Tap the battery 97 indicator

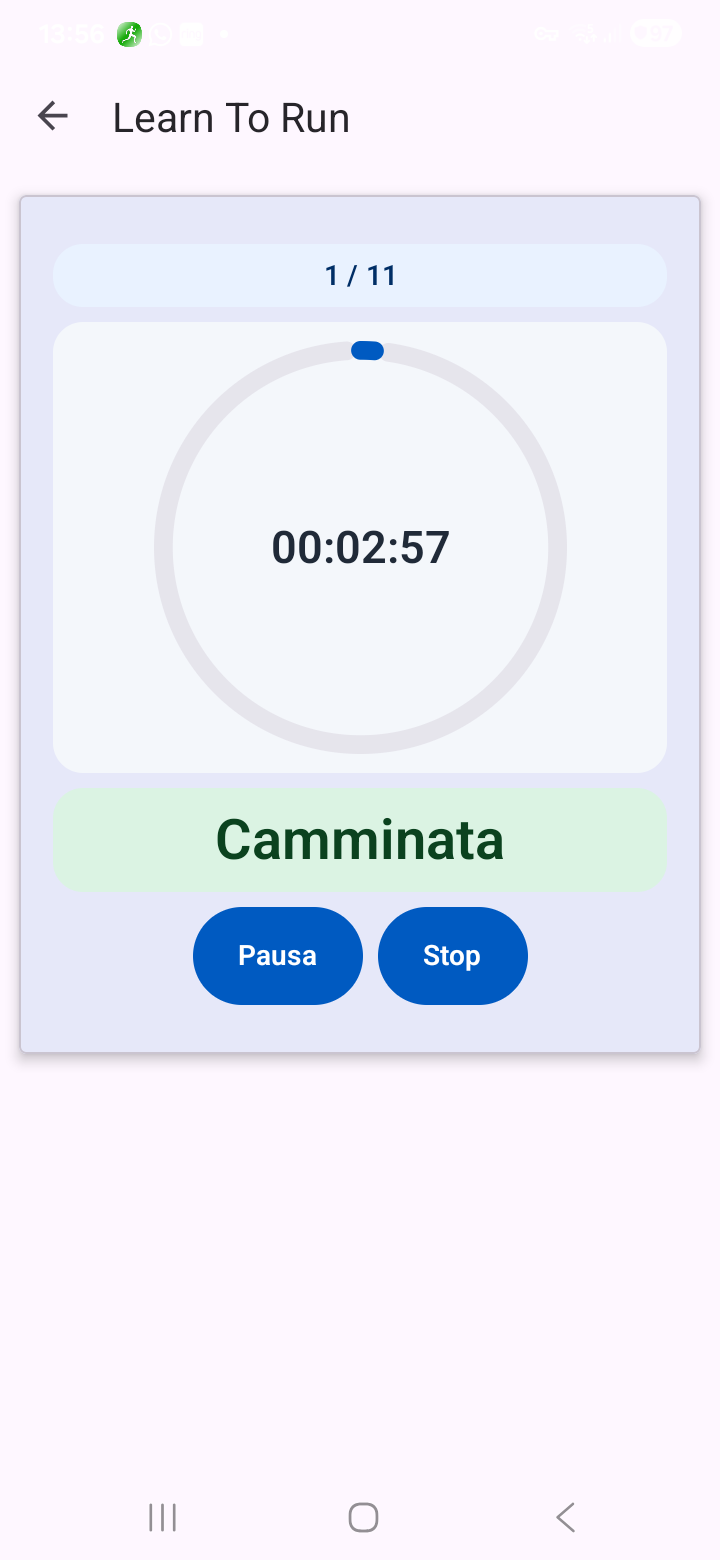655,35
